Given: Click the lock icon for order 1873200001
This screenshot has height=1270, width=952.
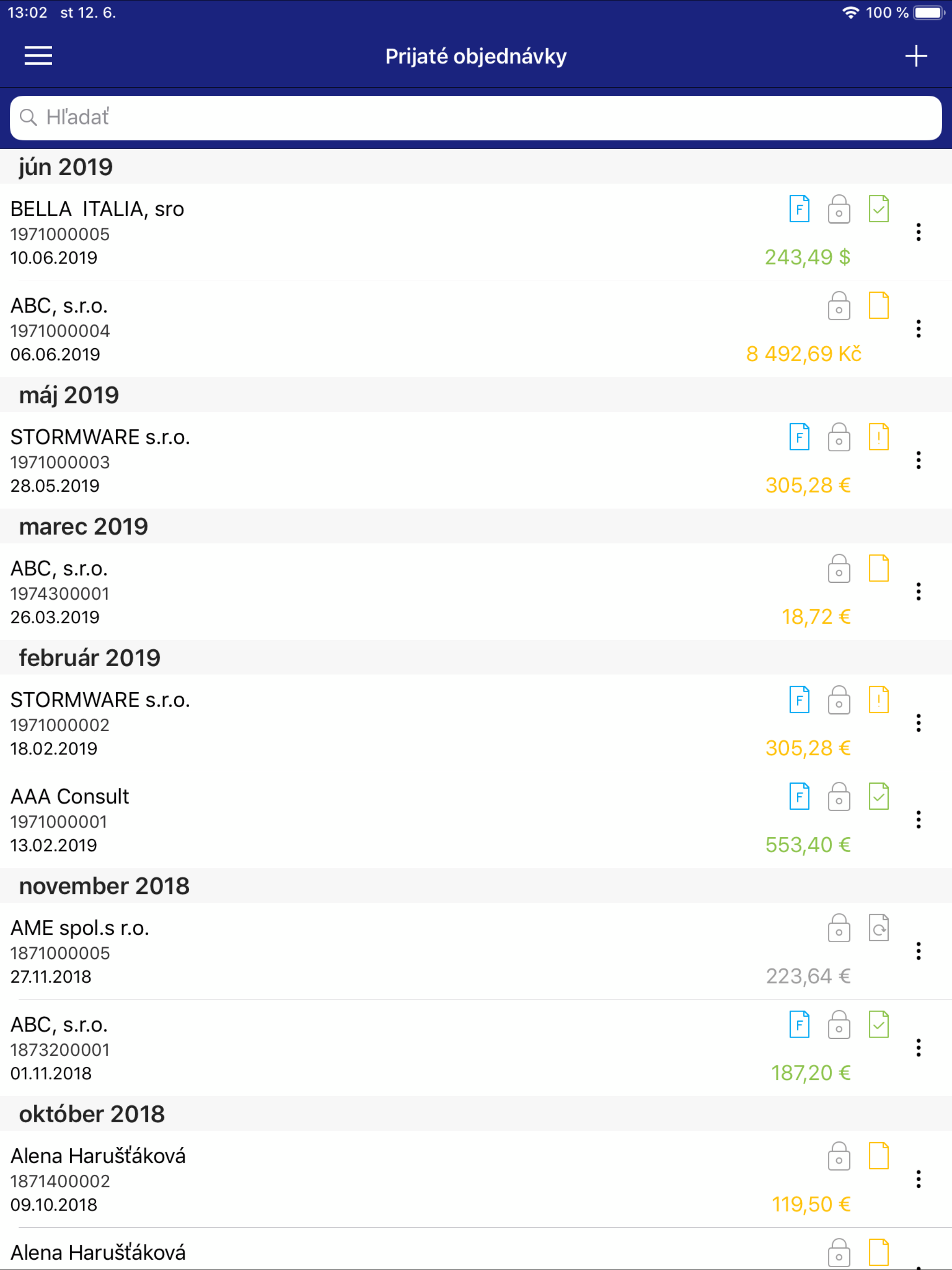Looking at the screenshot, I should 839,1025.
